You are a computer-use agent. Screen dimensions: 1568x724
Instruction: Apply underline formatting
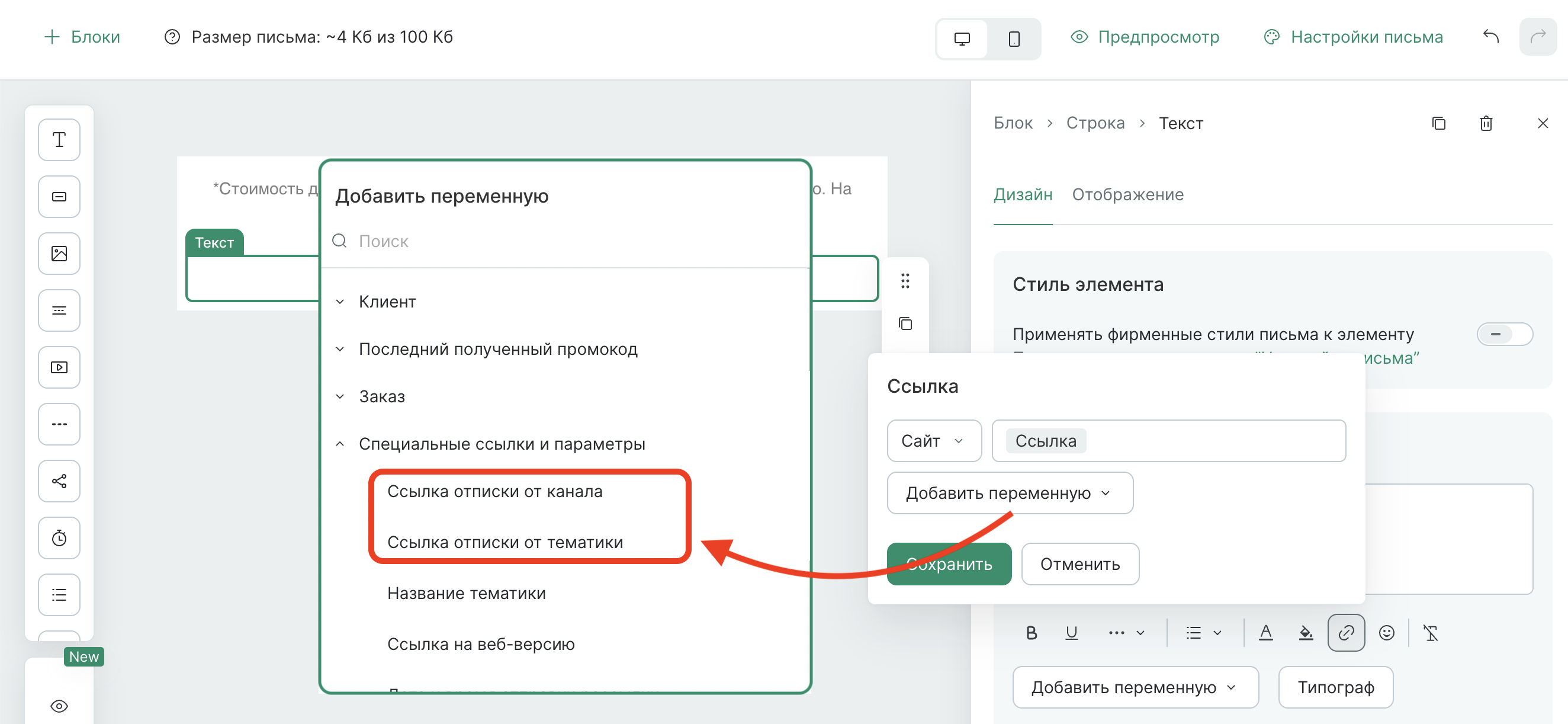(1071, 633)
